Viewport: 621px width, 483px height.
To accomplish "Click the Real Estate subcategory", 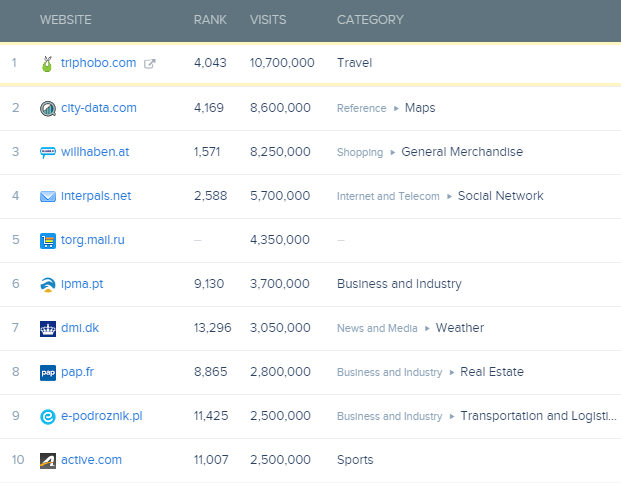I will click(491, 372).
